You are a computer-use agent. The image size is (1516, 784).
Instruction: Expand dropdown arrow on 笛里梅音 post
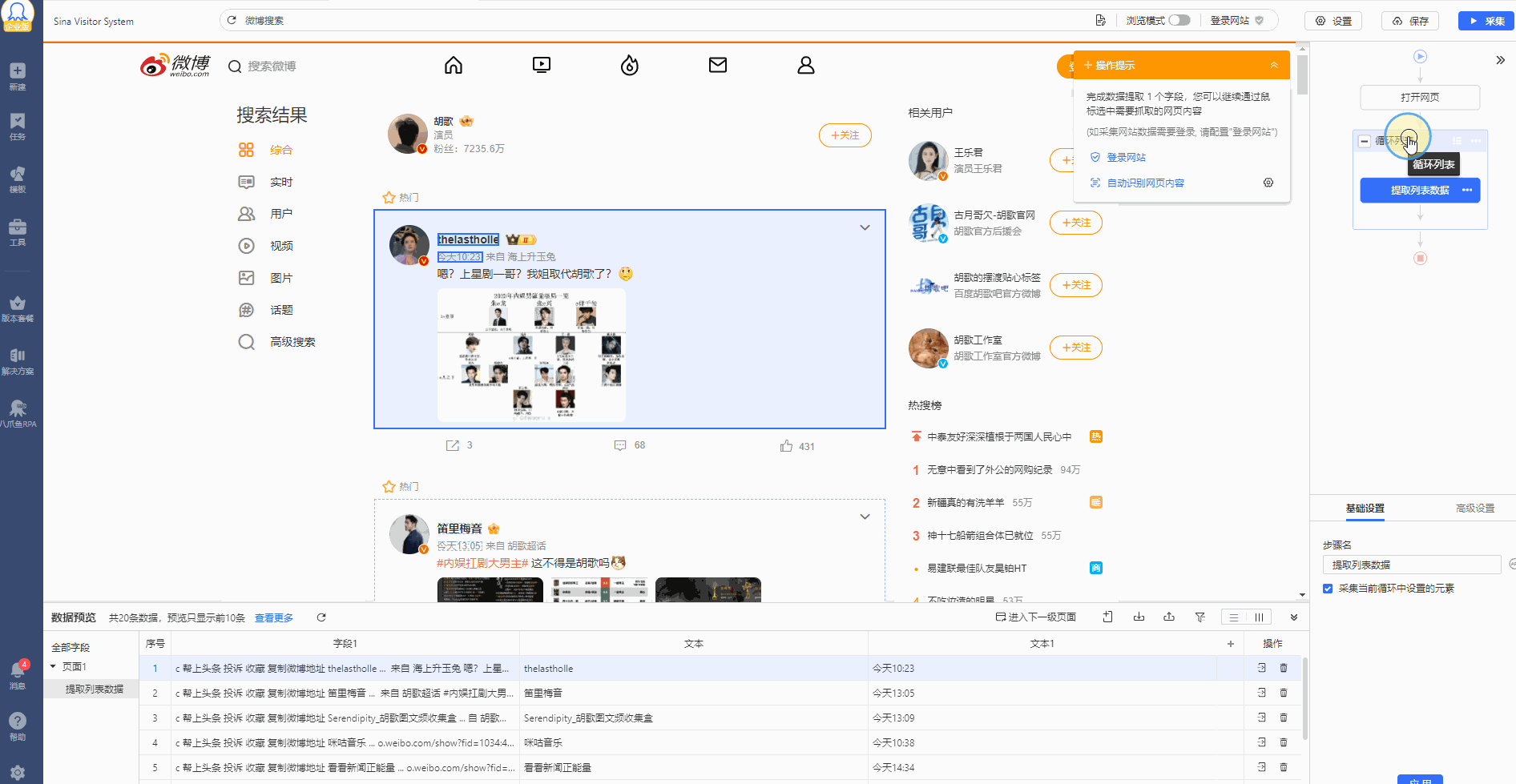coord(865,517)
